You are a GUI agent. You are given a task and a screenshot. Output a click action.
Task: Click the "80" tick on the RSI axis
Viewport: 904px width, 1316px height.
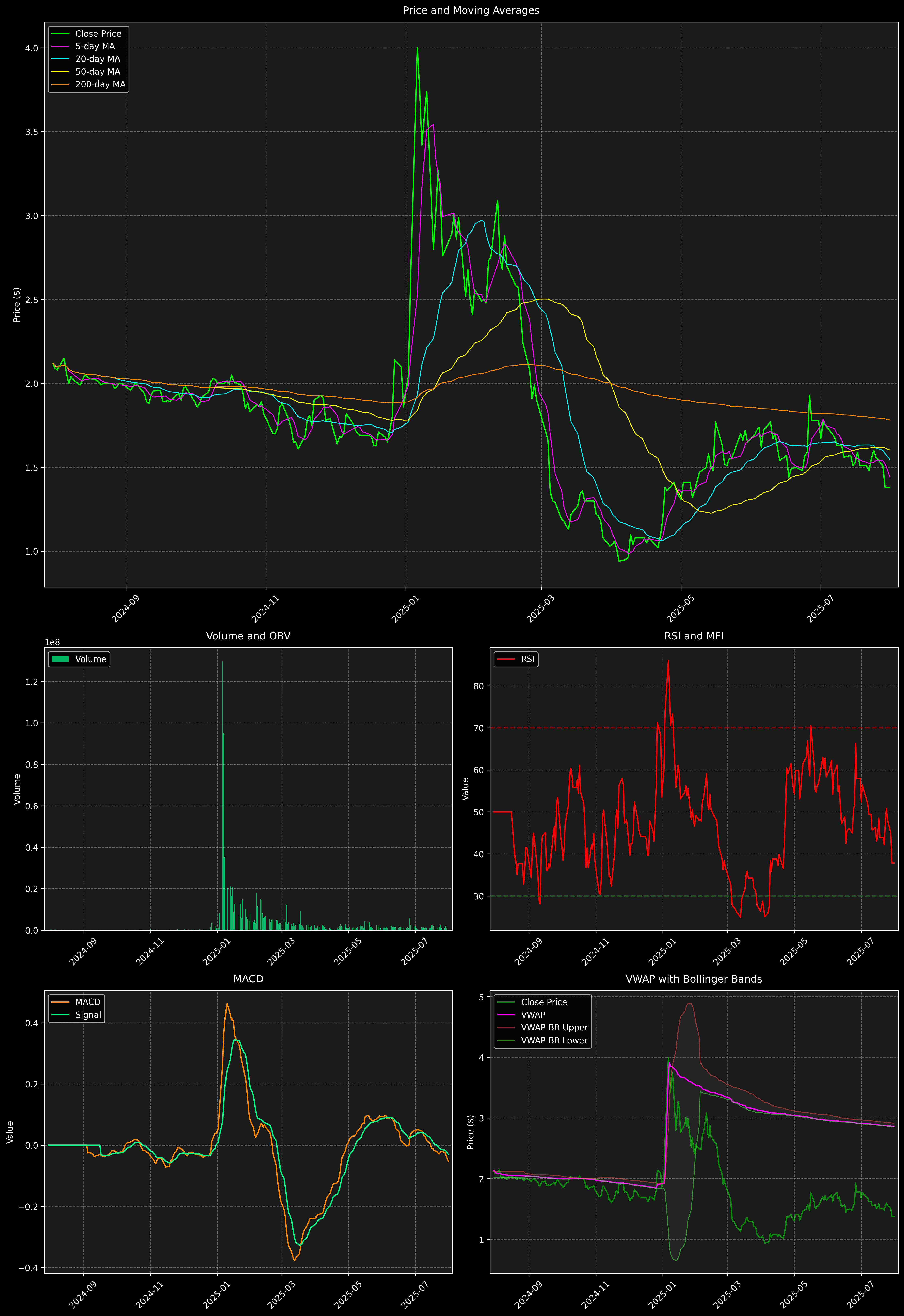click(x=479, y=686)
